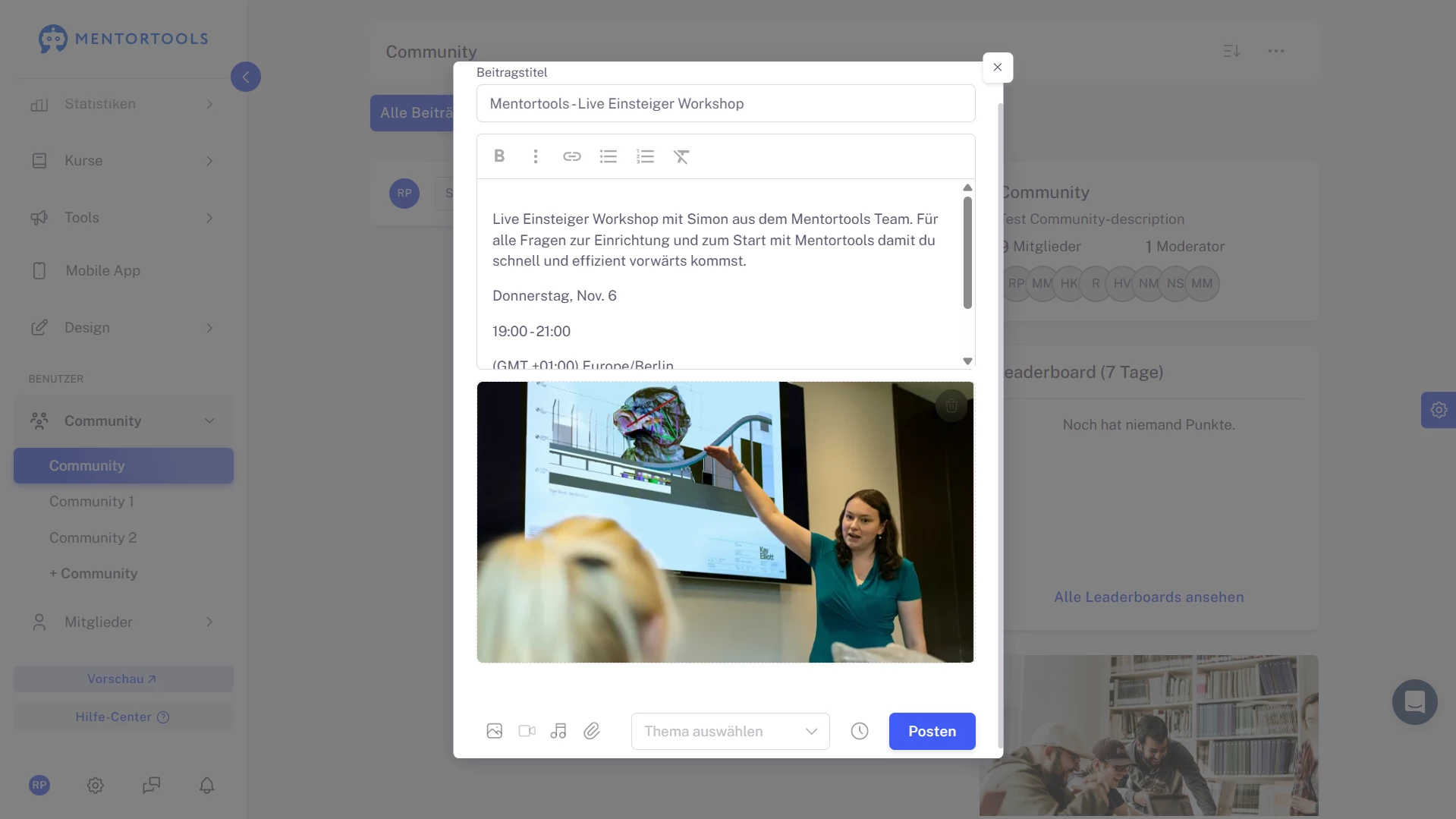Open 'Alle Leaderboards ansehen'
The width and height of the screenshot is (1456, 819).
point(1148,597)
